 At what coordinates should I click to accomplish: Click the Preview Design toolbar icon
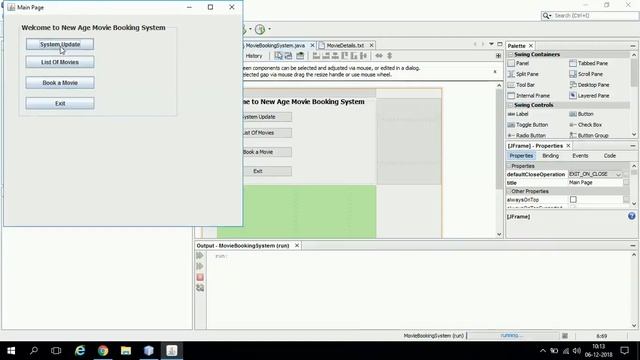pos(300,56)
